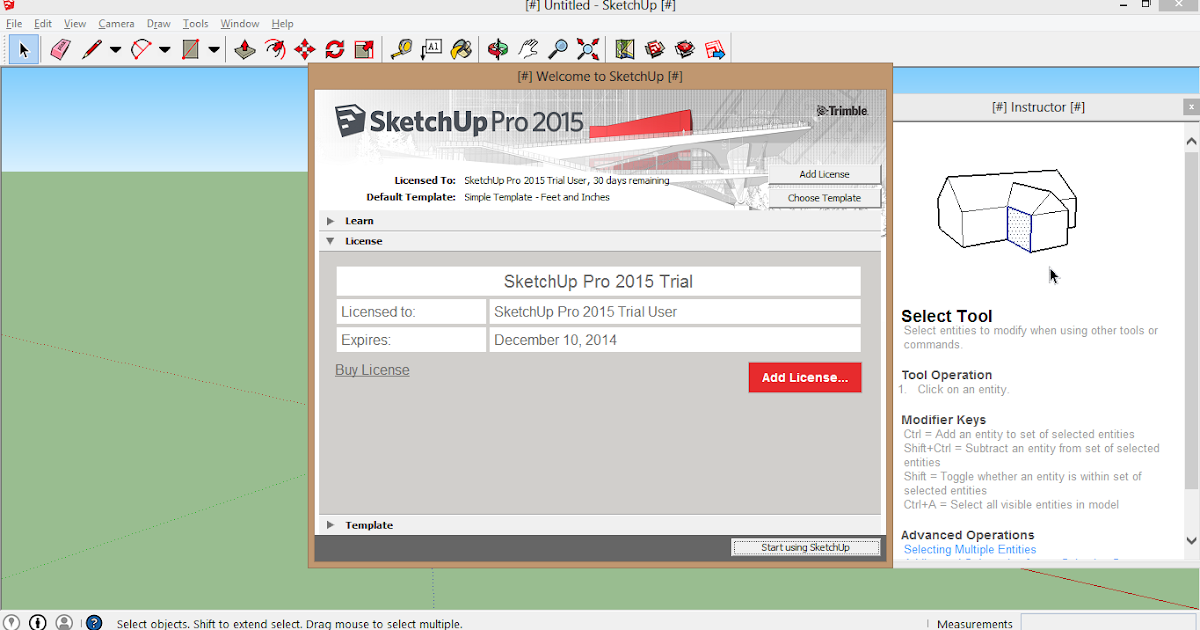
Task: Choose the Text label tool
Action: pyautogui.click(x=432, y=48)
